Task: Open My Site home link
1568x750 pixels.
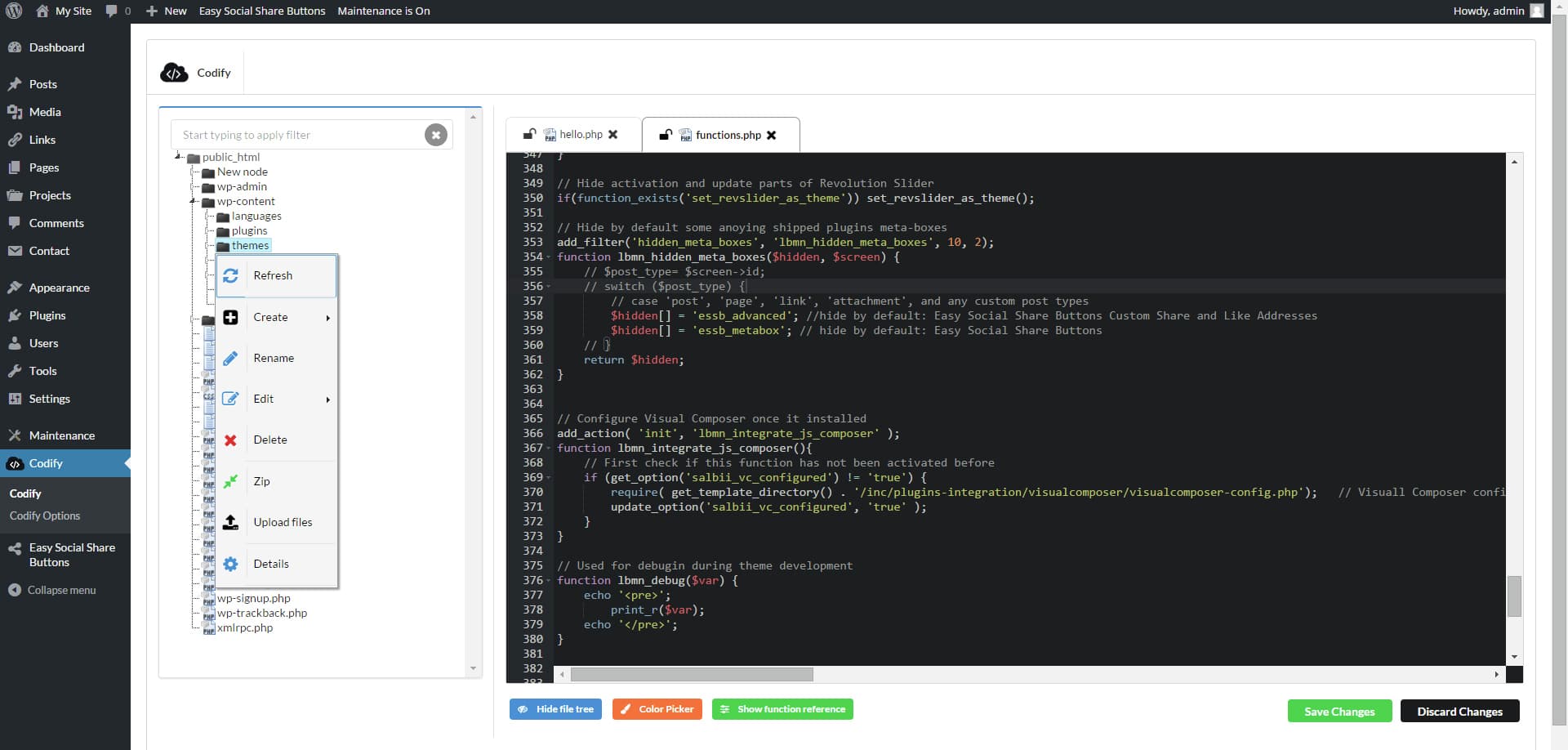Action: (x=65, y=11)
